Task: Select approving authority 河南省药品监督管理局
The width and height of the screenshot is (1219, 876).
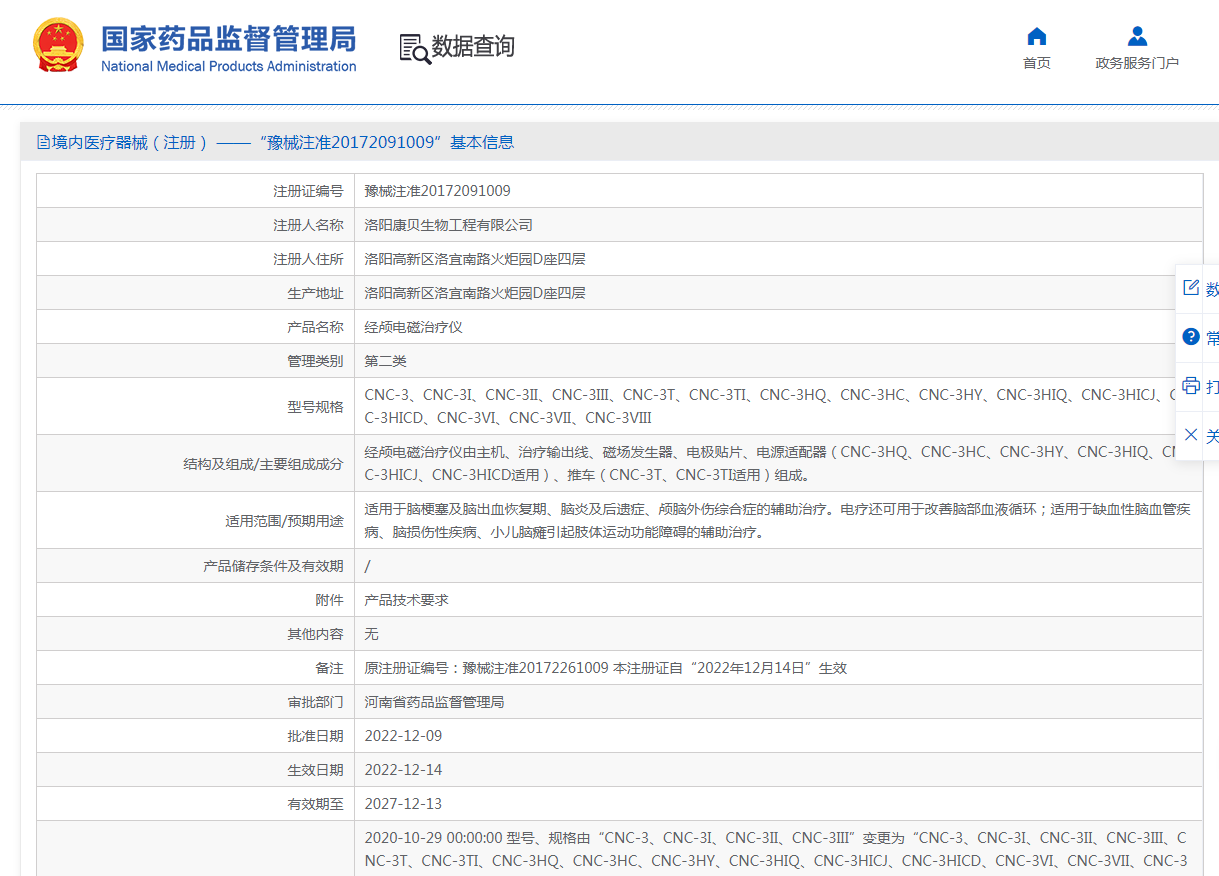Action: point(434,702)
